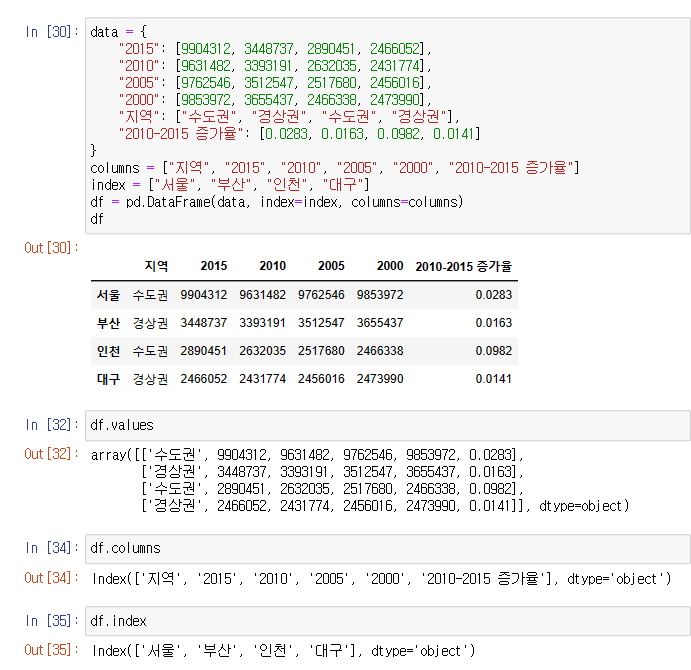Viewport: 691px width, 670px height.
Task: Click the df.index code cell
Action: tap(388, 621)
